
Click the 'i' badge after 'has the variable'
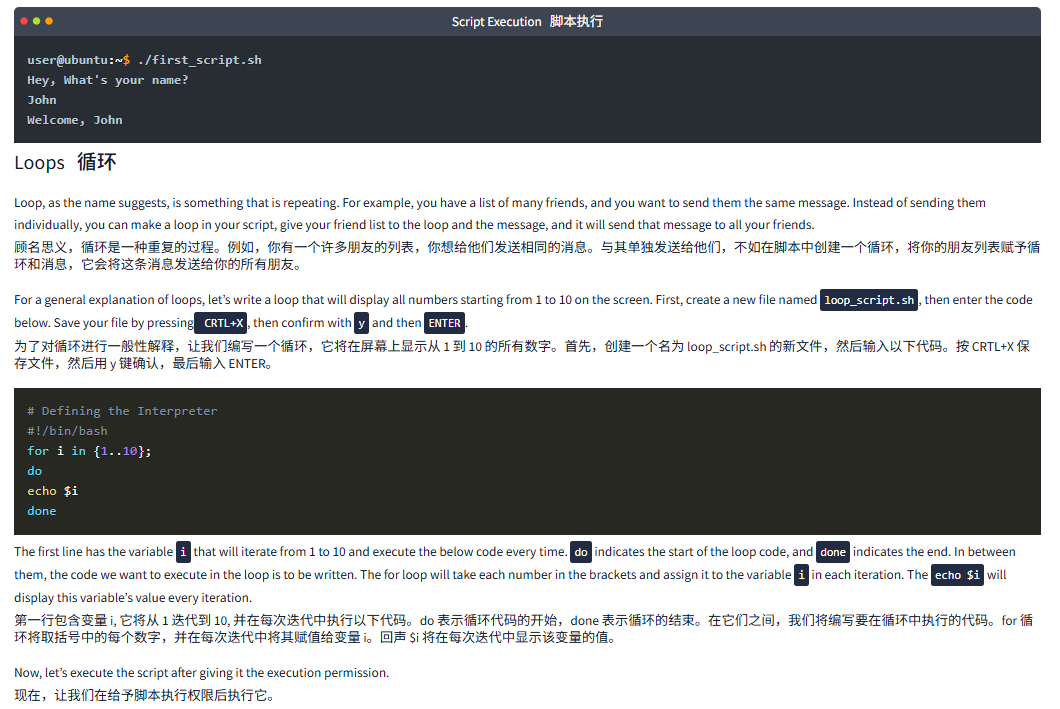click(183, 552)
